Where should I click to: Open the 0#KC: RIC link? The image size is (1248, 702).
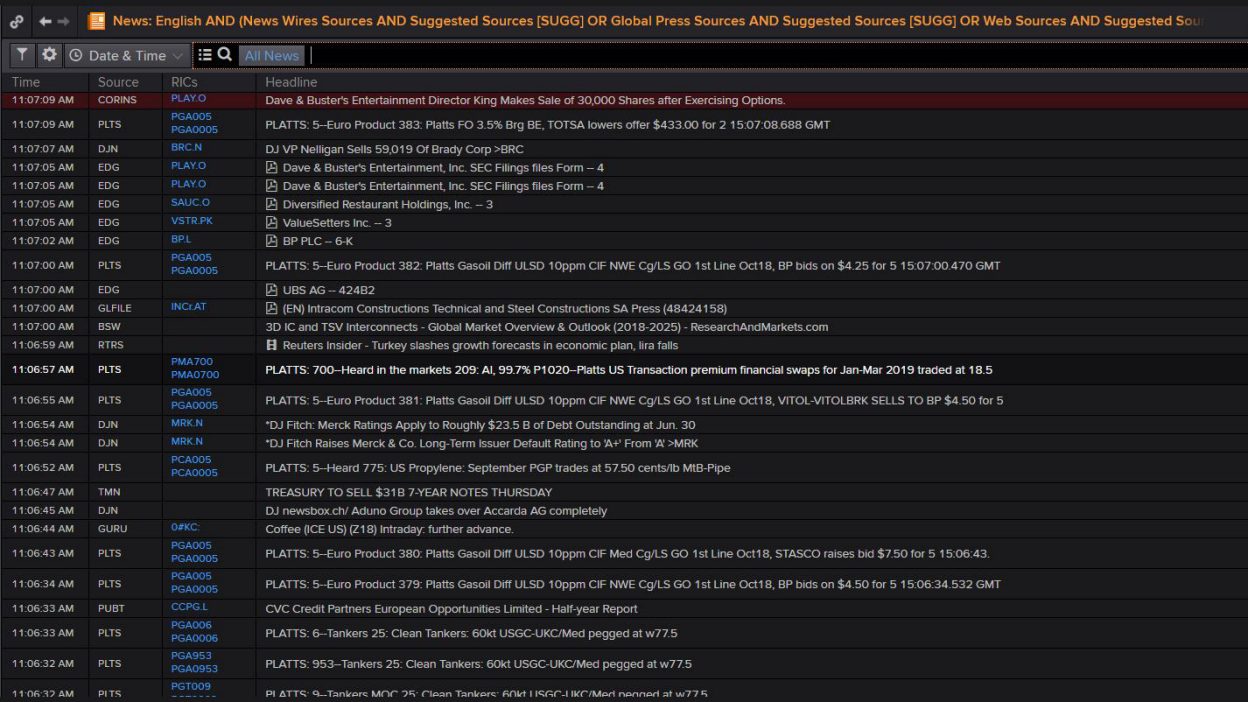pos(185,527)
